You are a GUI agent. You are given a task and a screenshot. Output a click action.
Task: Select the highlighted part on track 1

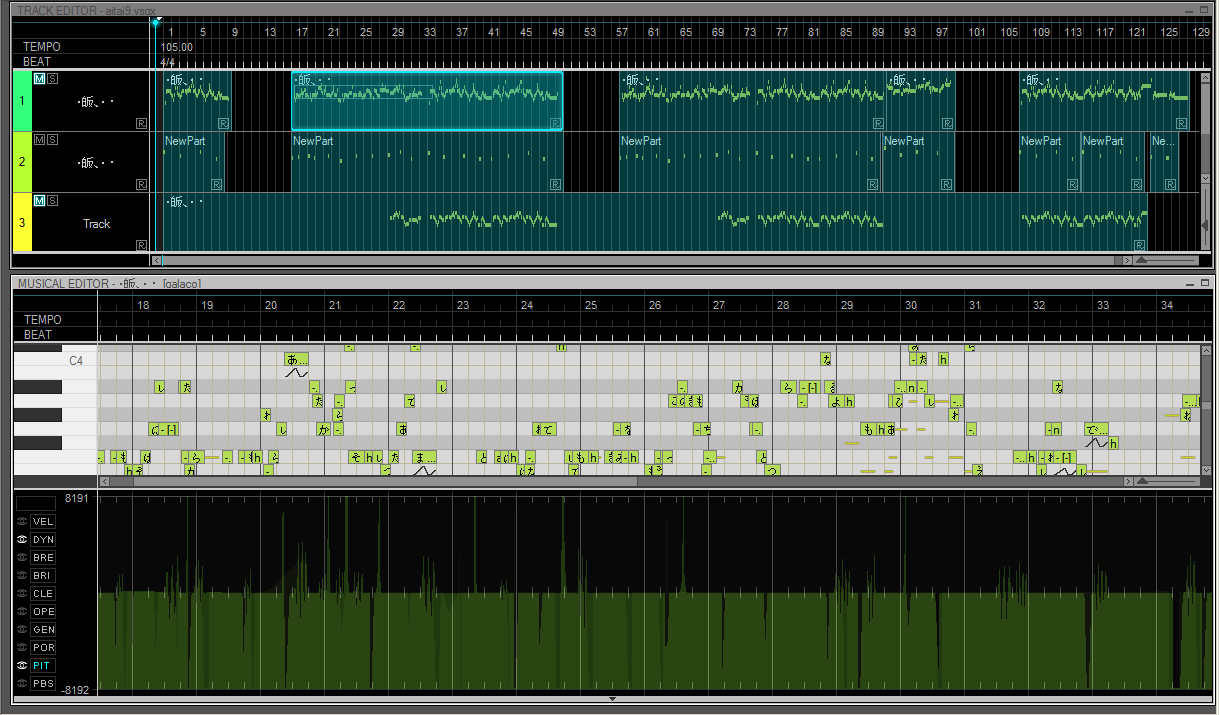coord(427,101)
